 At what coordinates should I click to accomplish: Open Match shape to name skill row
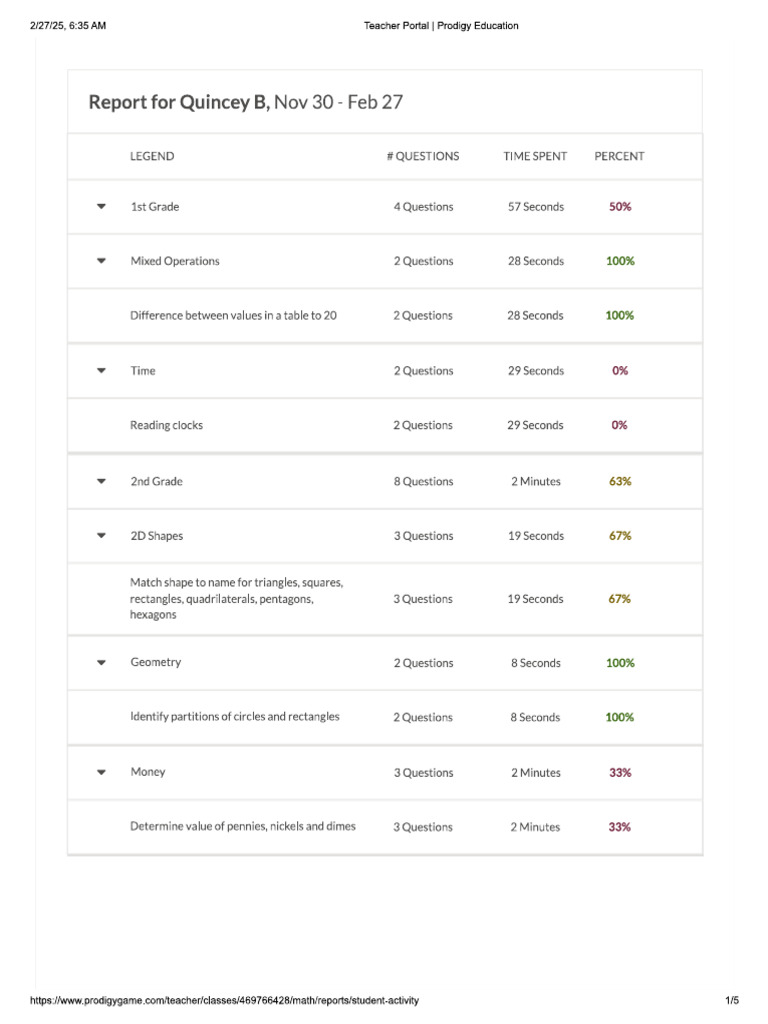(385, 599)
